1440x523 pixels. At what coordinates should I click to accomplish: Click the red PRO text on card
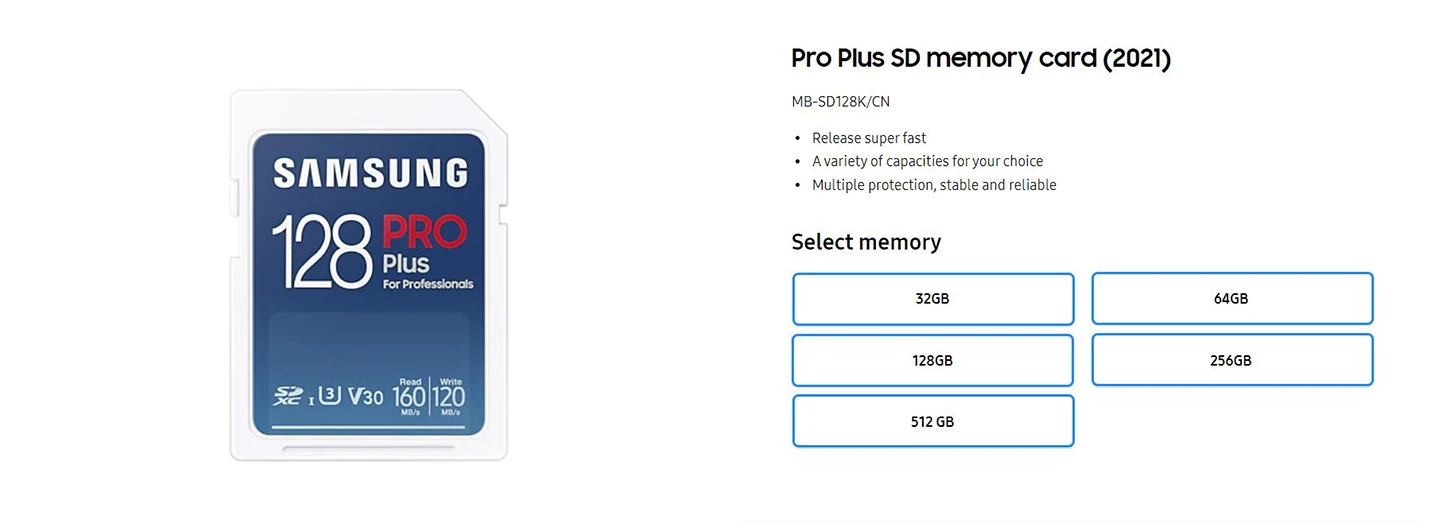pyautogui.click(x=425, y=233)
